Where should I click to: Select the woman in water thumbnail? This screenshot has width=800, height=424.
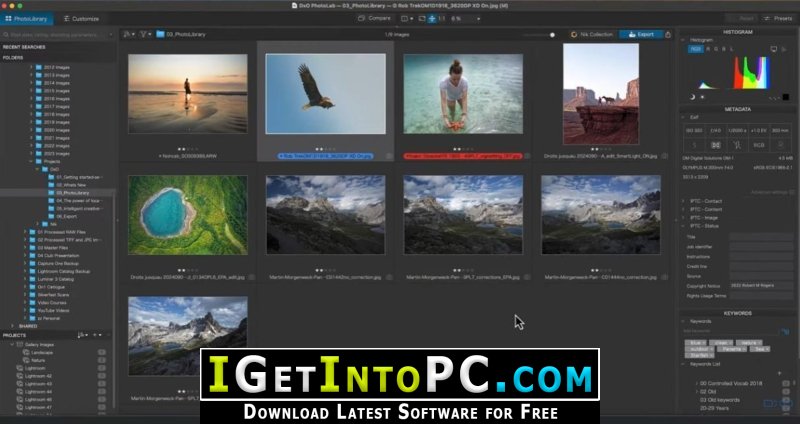pos(463,94)
